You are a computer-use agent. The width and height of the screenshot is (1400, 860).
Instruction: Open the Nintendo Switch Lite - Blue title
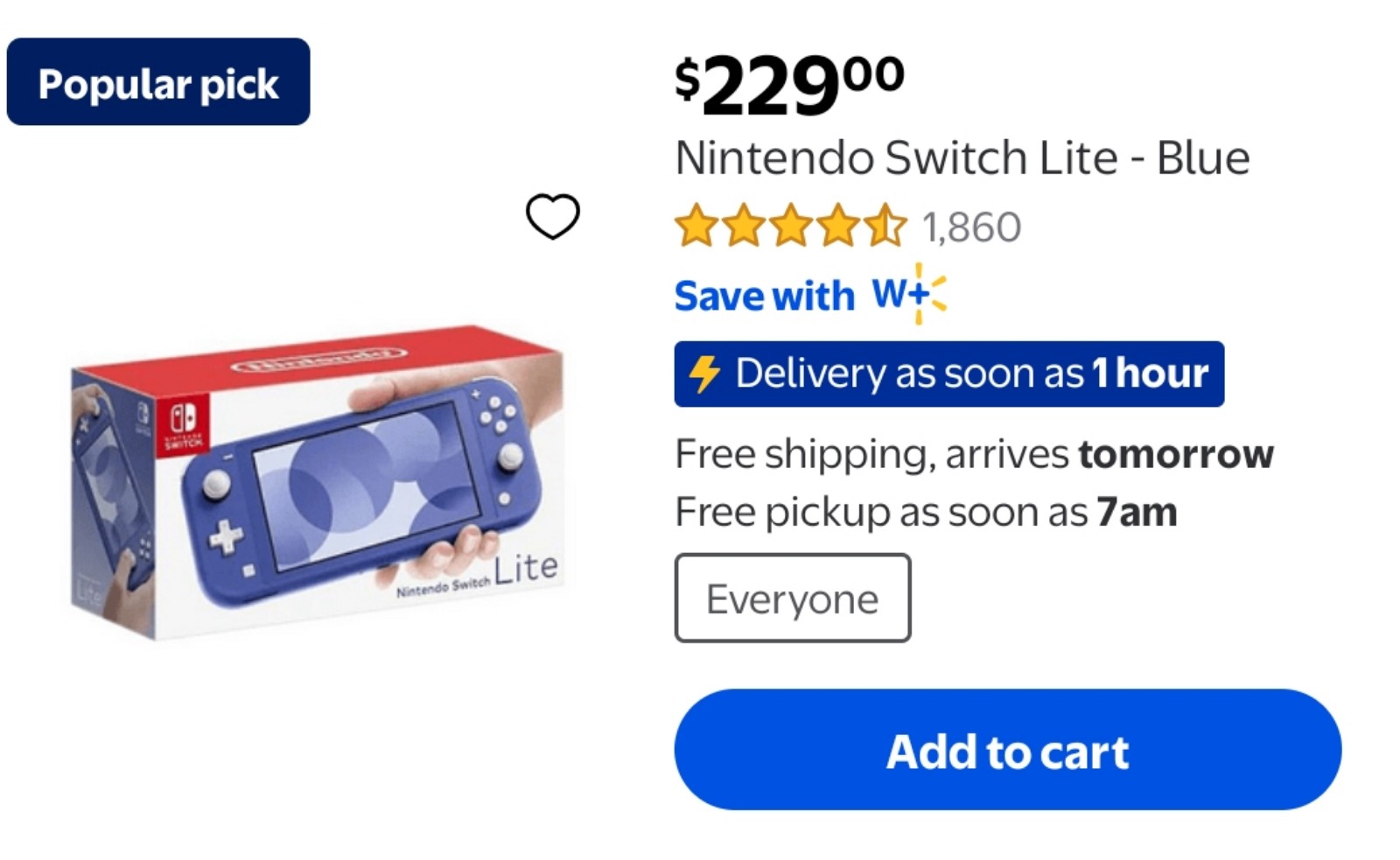pyautogui.click(x=962, y=158)
